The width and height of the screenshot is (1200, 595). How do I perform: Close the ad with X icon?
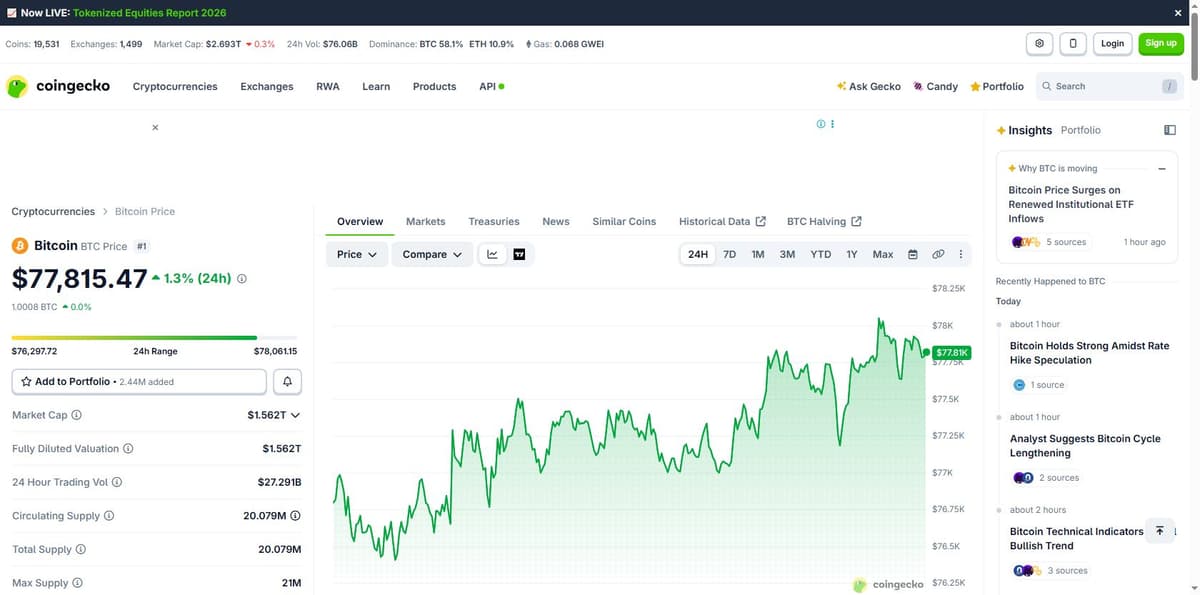tap(155, 127)
